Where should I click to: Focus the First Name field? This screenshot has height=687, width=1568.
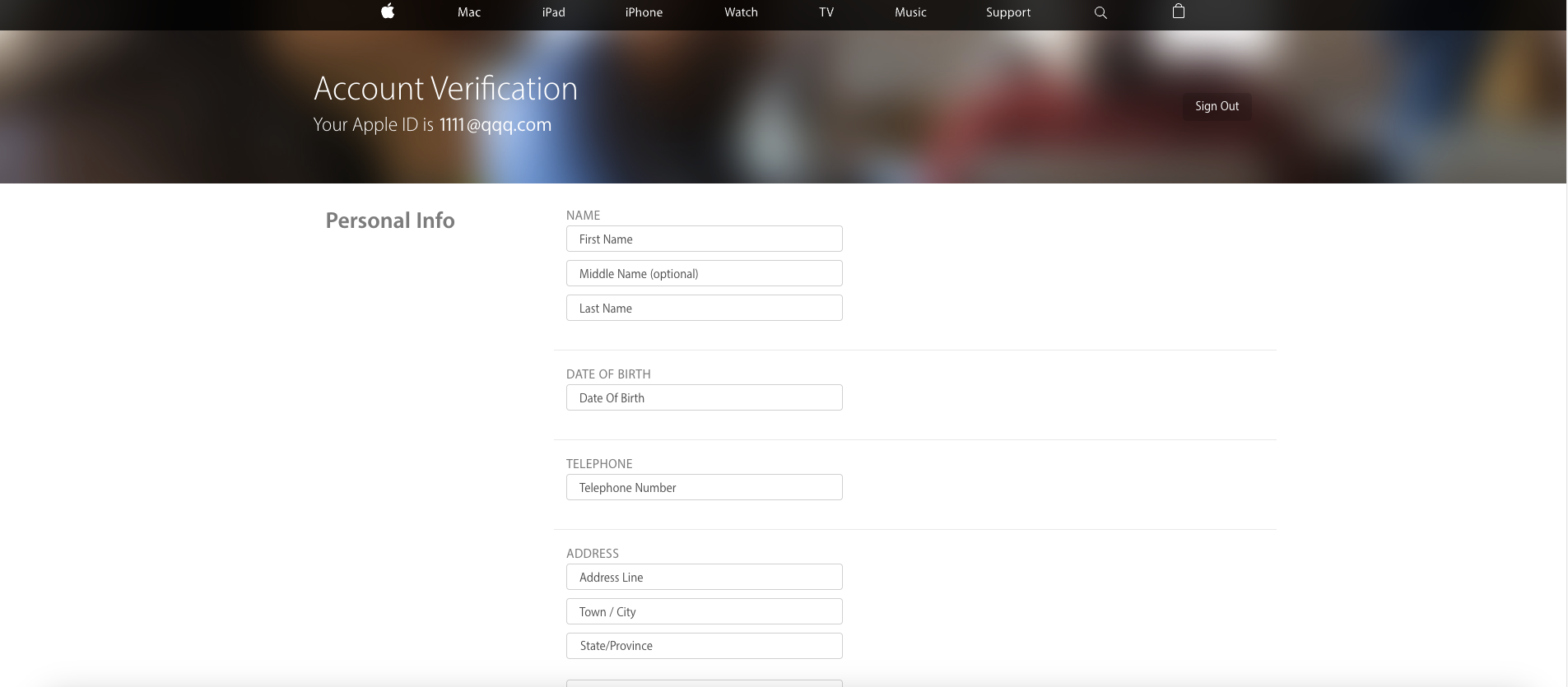click(x=704, y=239)
